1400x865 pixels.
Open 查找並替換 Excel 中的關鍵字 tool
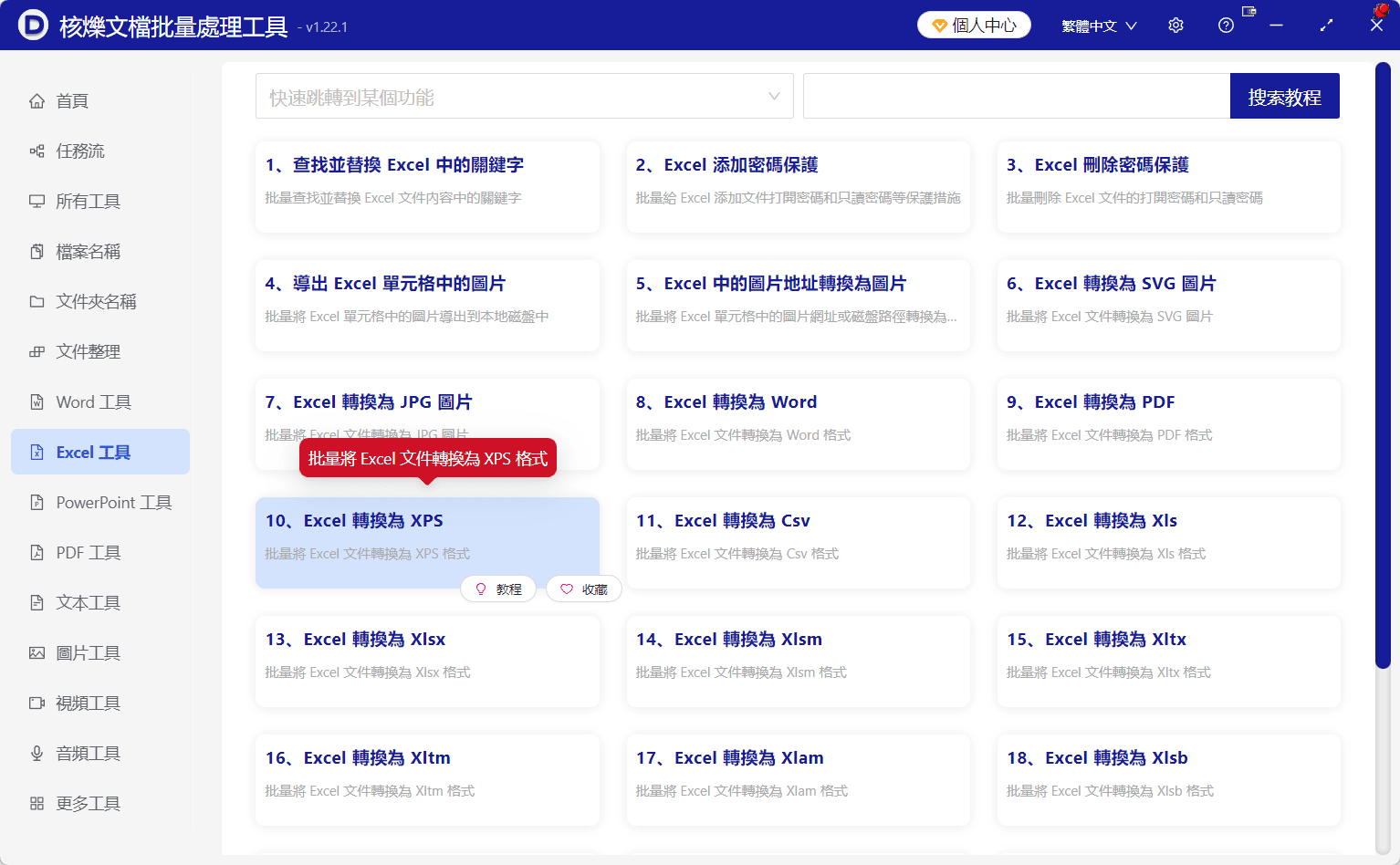coord(427,187)
